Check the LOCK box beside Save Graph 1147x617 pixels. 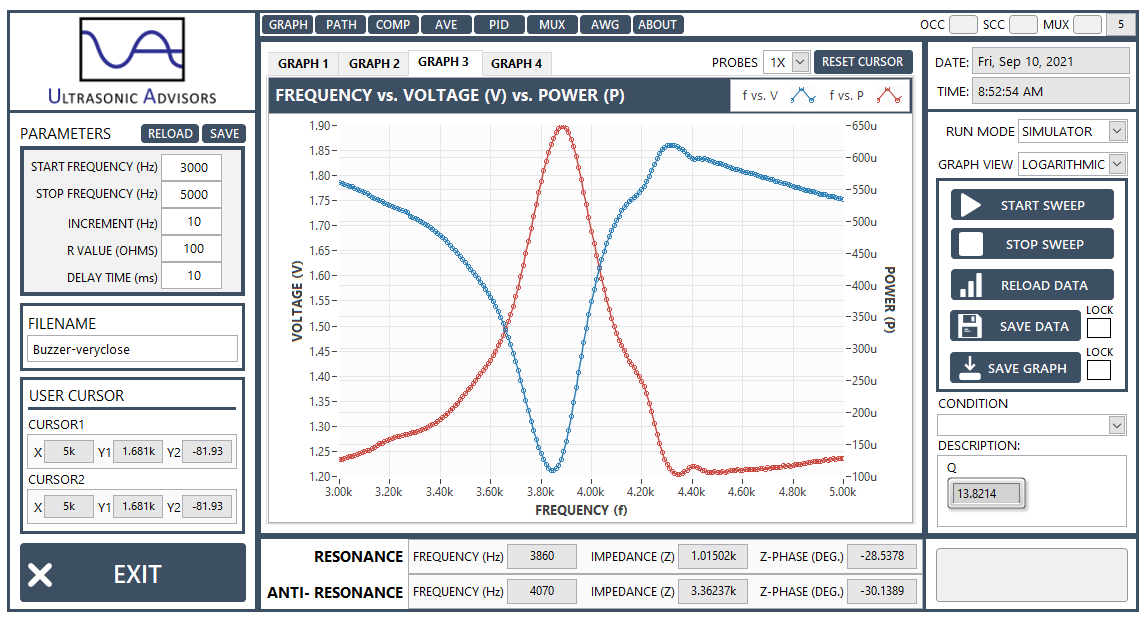(1099, 370)
